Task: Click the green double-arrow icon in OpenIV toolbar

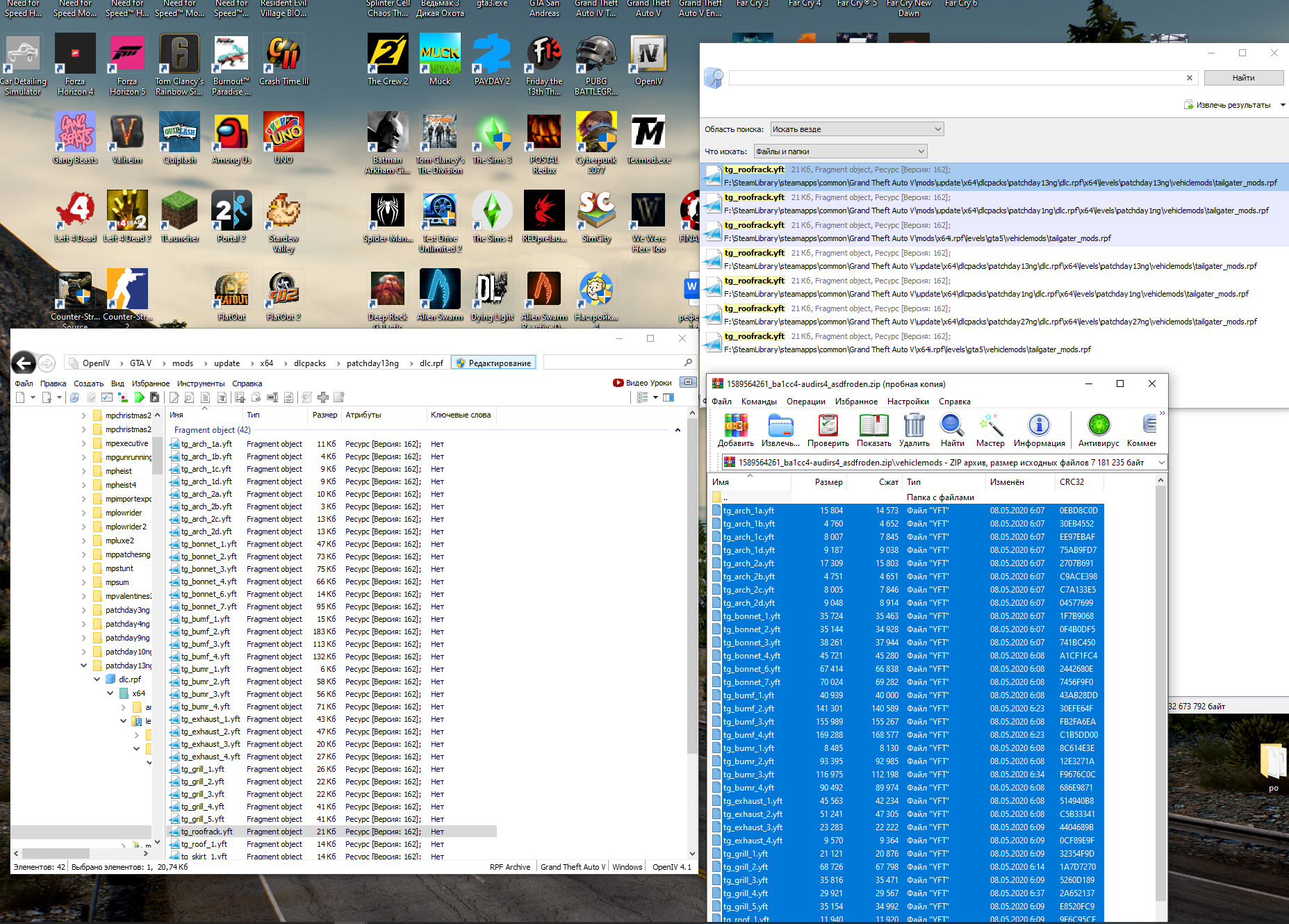Action: pyautogui.click(x=139, y=397)
